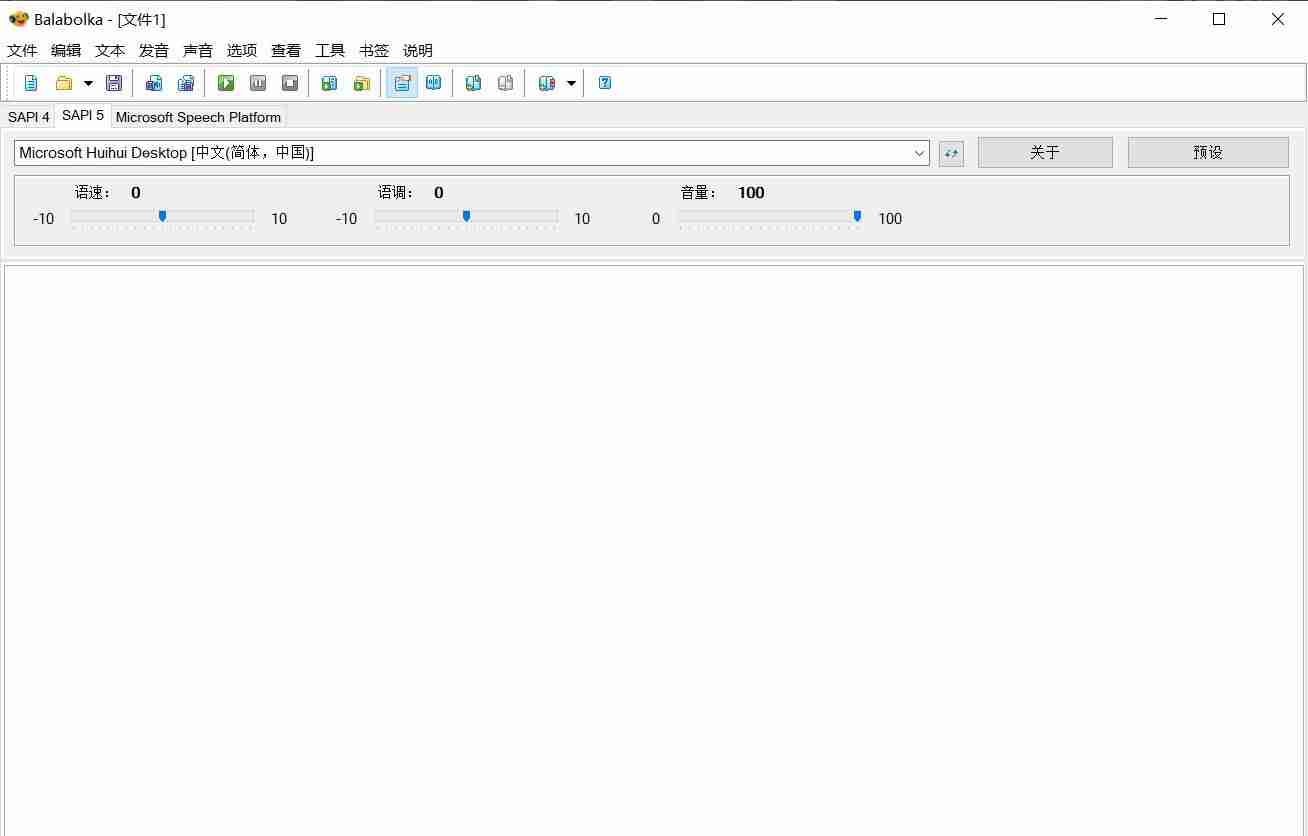This screenshot has width=1308, height=836.
Task: Open the 发音 menu
Action: [154, 50]
